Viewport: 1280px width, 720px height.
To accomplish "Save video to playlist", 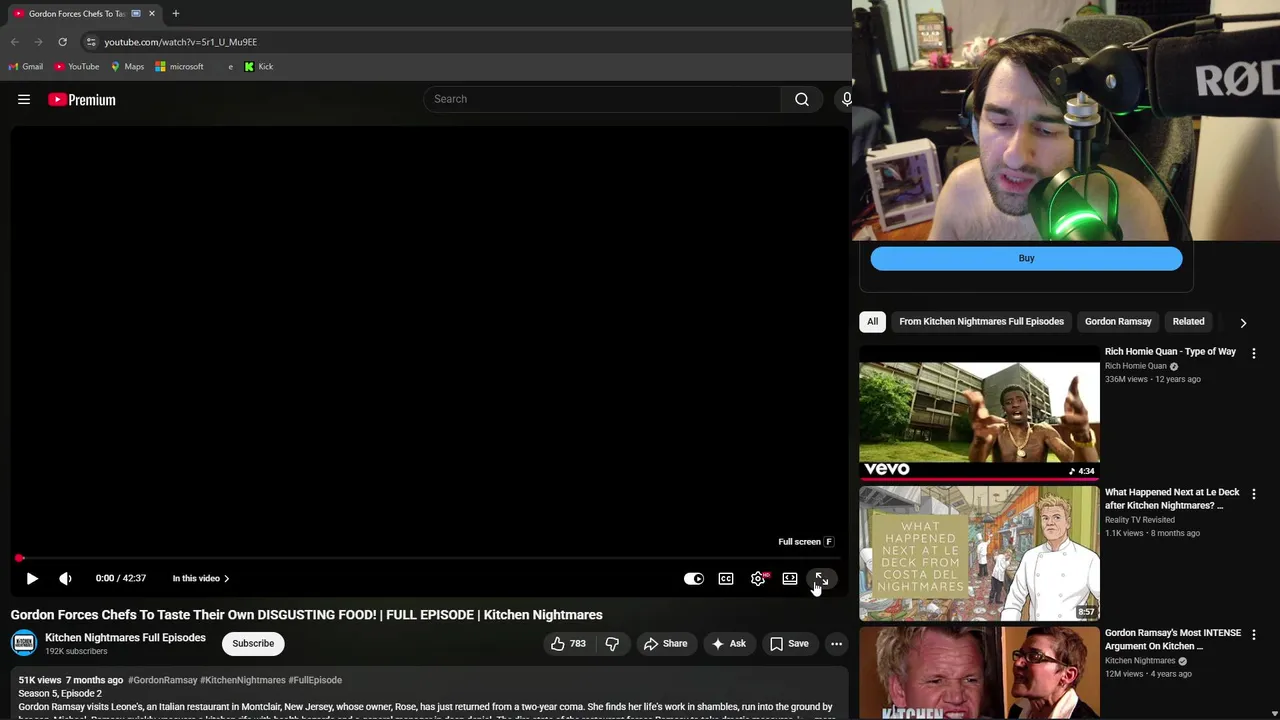I will pyautogui.click(x=789, y=644).
